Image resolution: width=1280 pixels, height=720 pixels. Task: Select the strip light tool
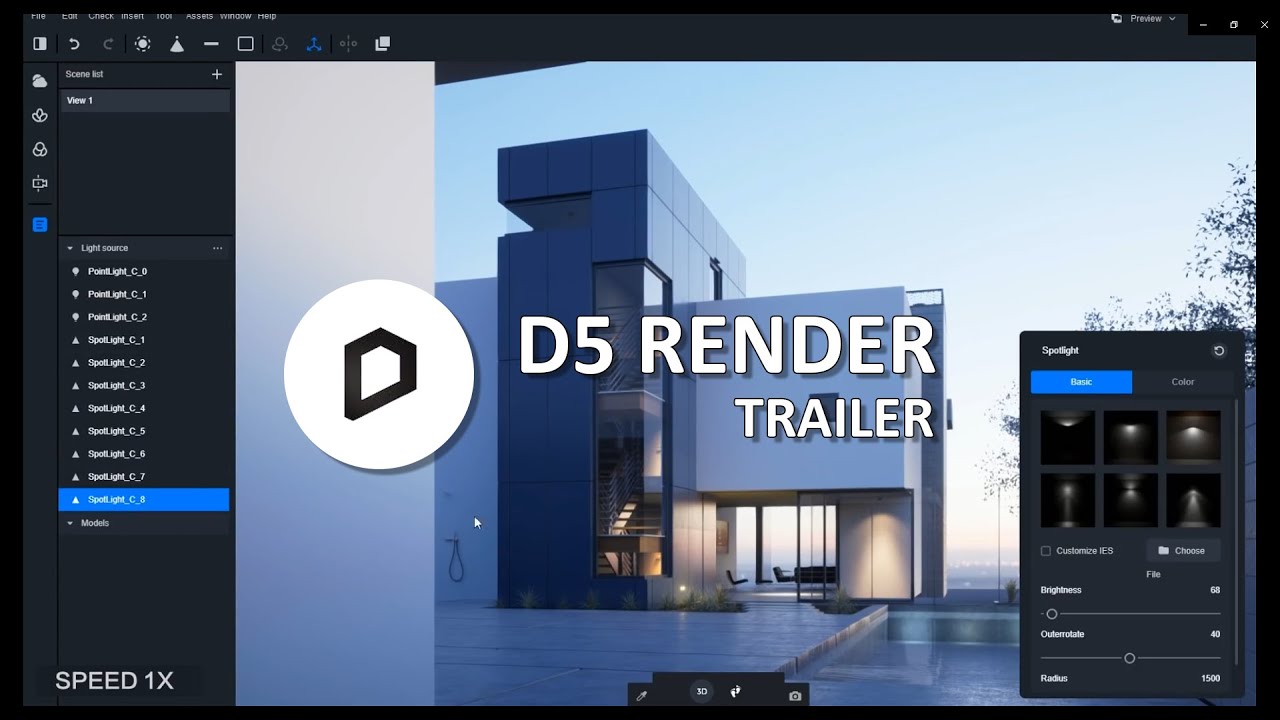coord(211,44)
